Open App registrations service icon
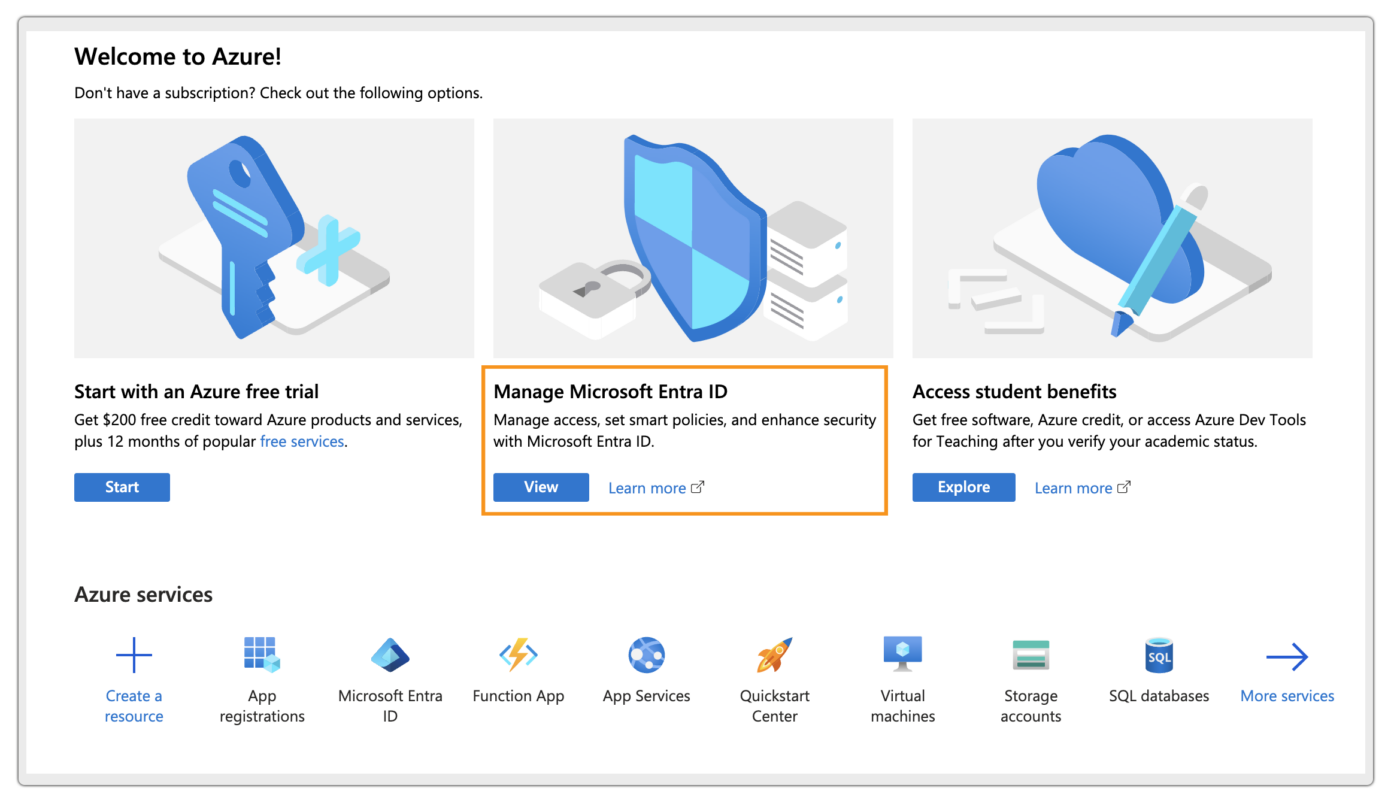This screenshot has width=1394, height=800. 262,655
